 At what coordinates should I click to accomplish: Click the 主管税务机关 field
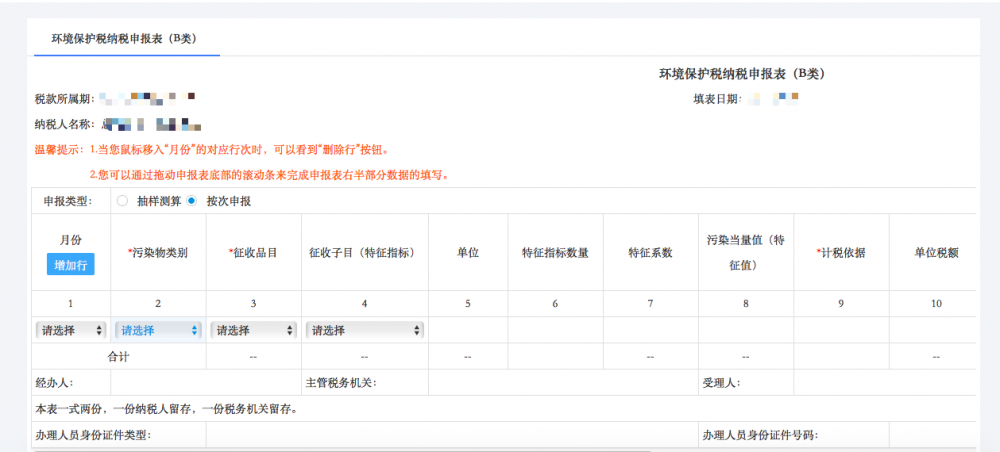tap(562, 382)
